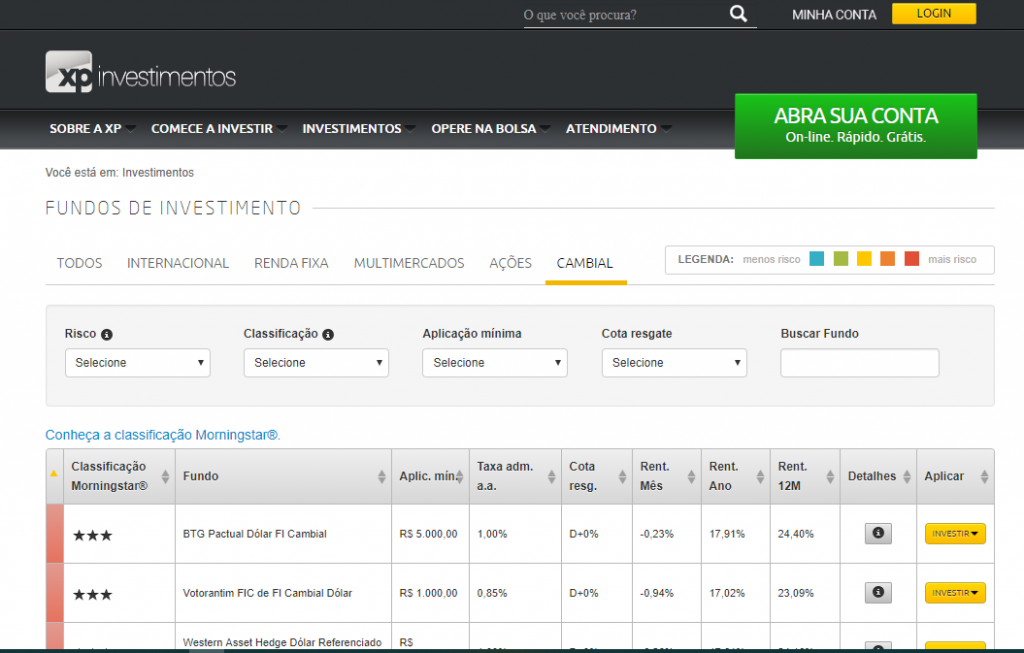Click Votorantim FIC de FI Cambial Dólar name
1024x653 pixels.
point(267,593)
